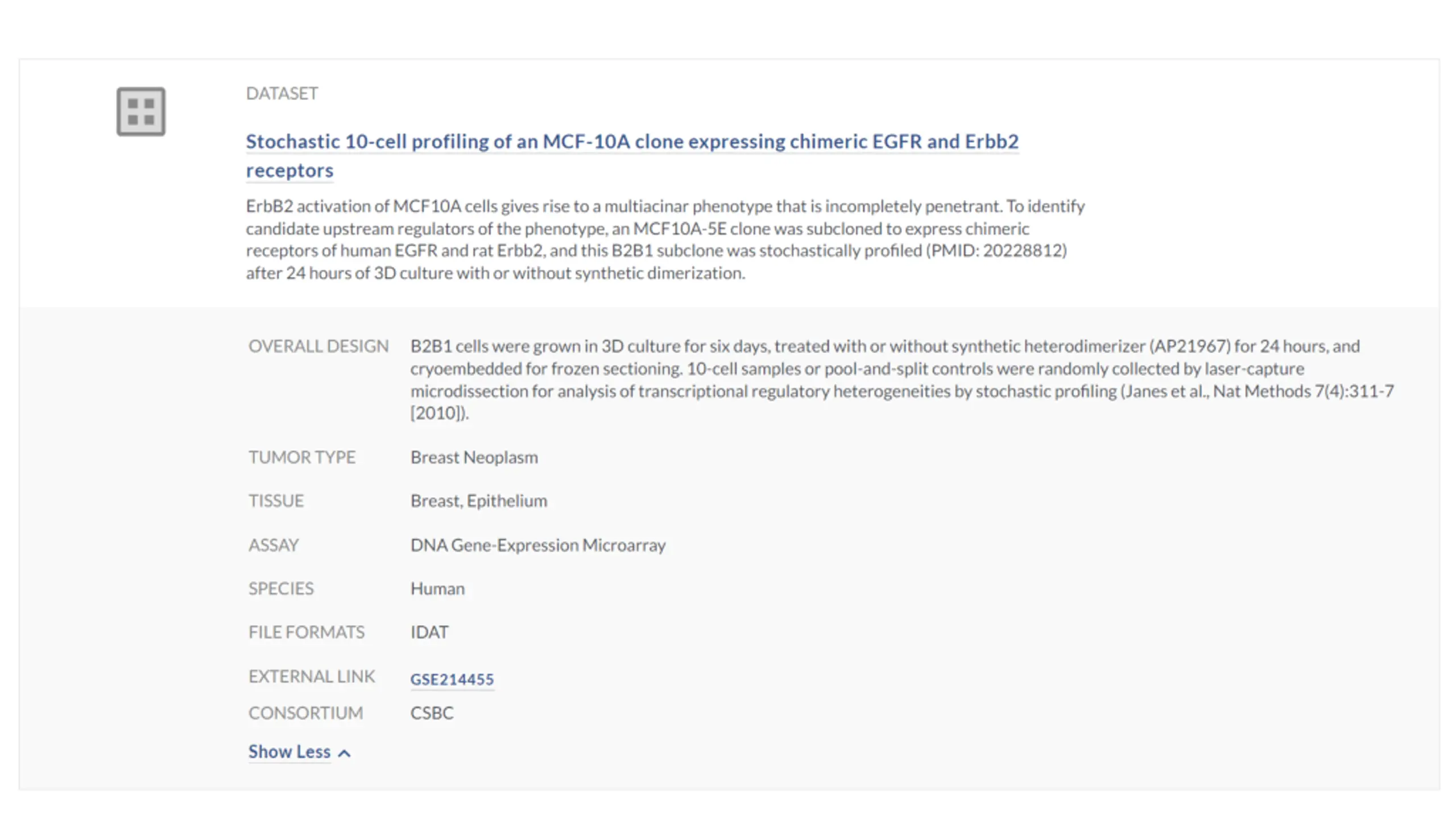This screenshot has width=1456, height=819.
Task: Select the CSBC consortium value
Action: click(432, 713)
